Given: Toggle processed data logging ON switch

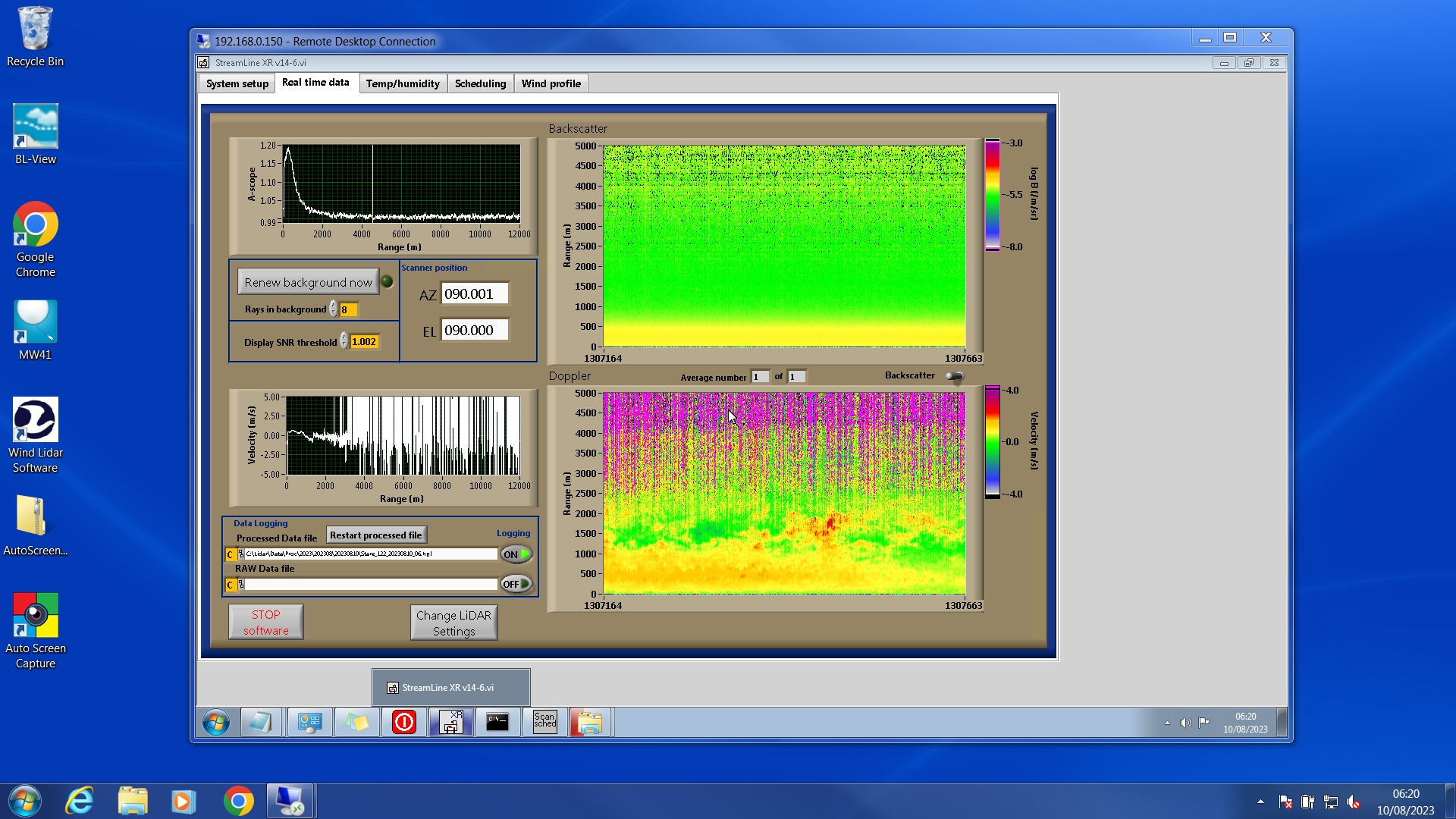Looking at the screenshot, I should 516,554.
